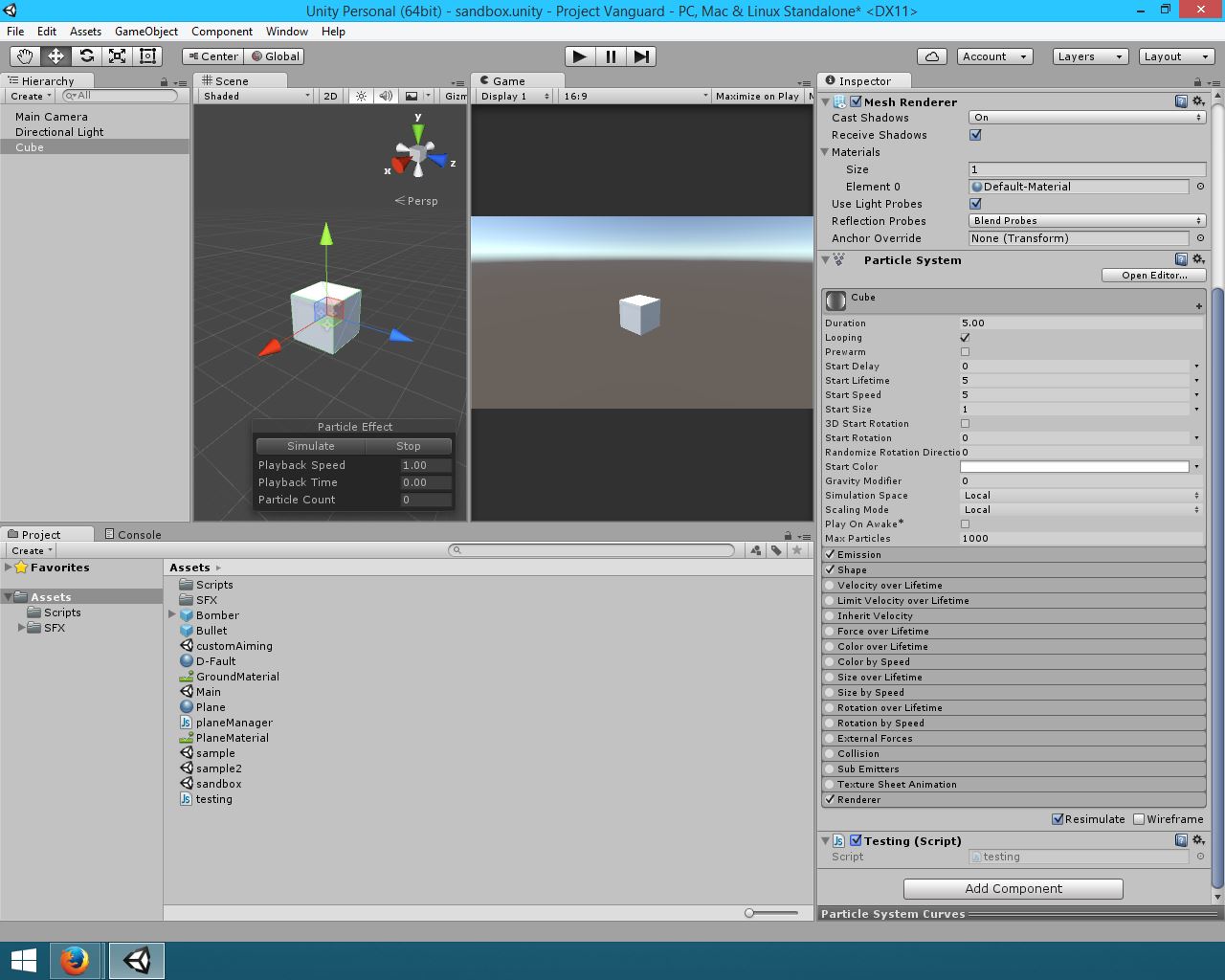Select the Rect transform tool

(146, 56)
